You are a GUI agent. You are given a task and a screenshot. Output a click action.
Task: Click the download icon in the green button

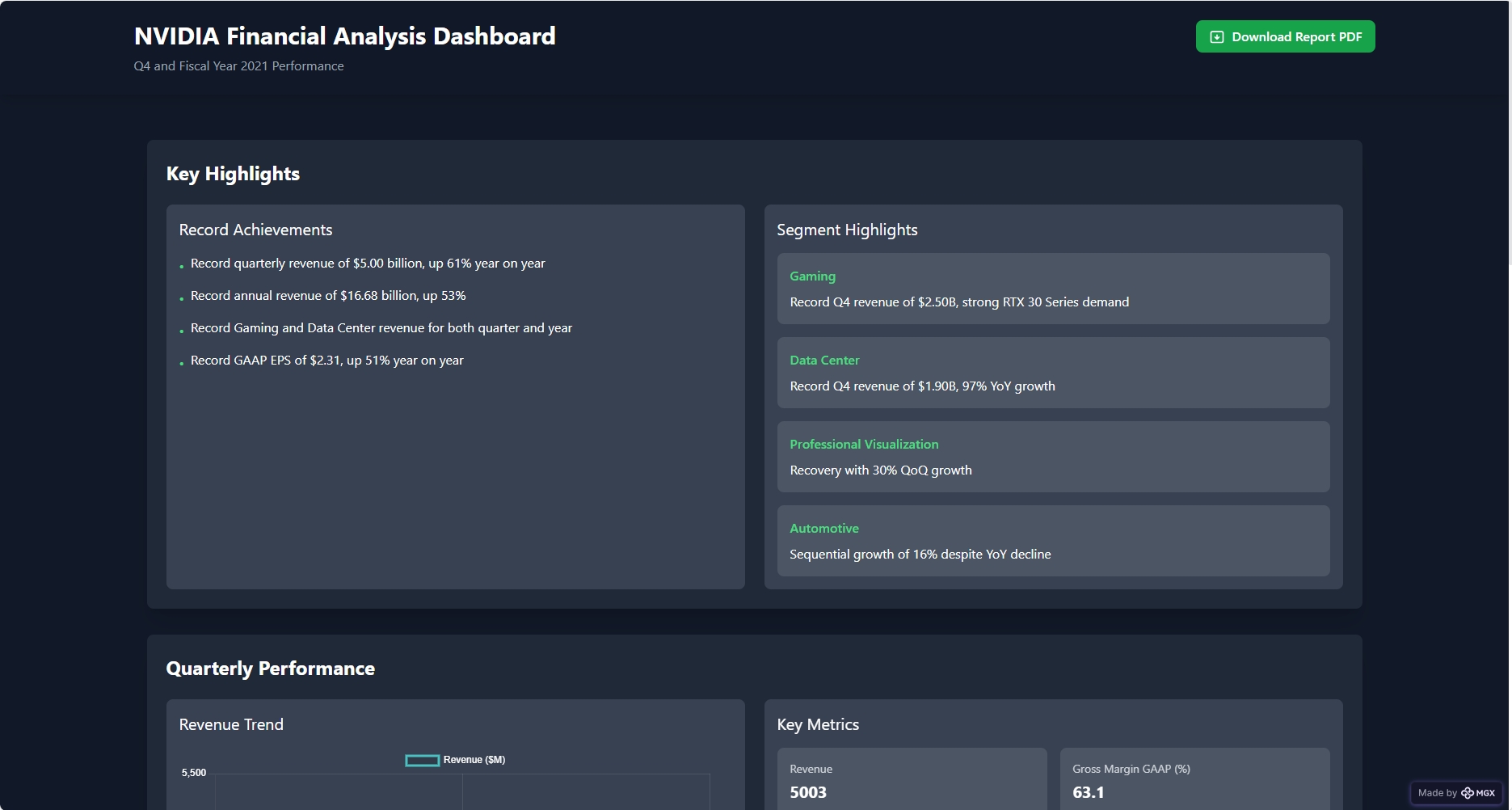(x=1217, y=37)
